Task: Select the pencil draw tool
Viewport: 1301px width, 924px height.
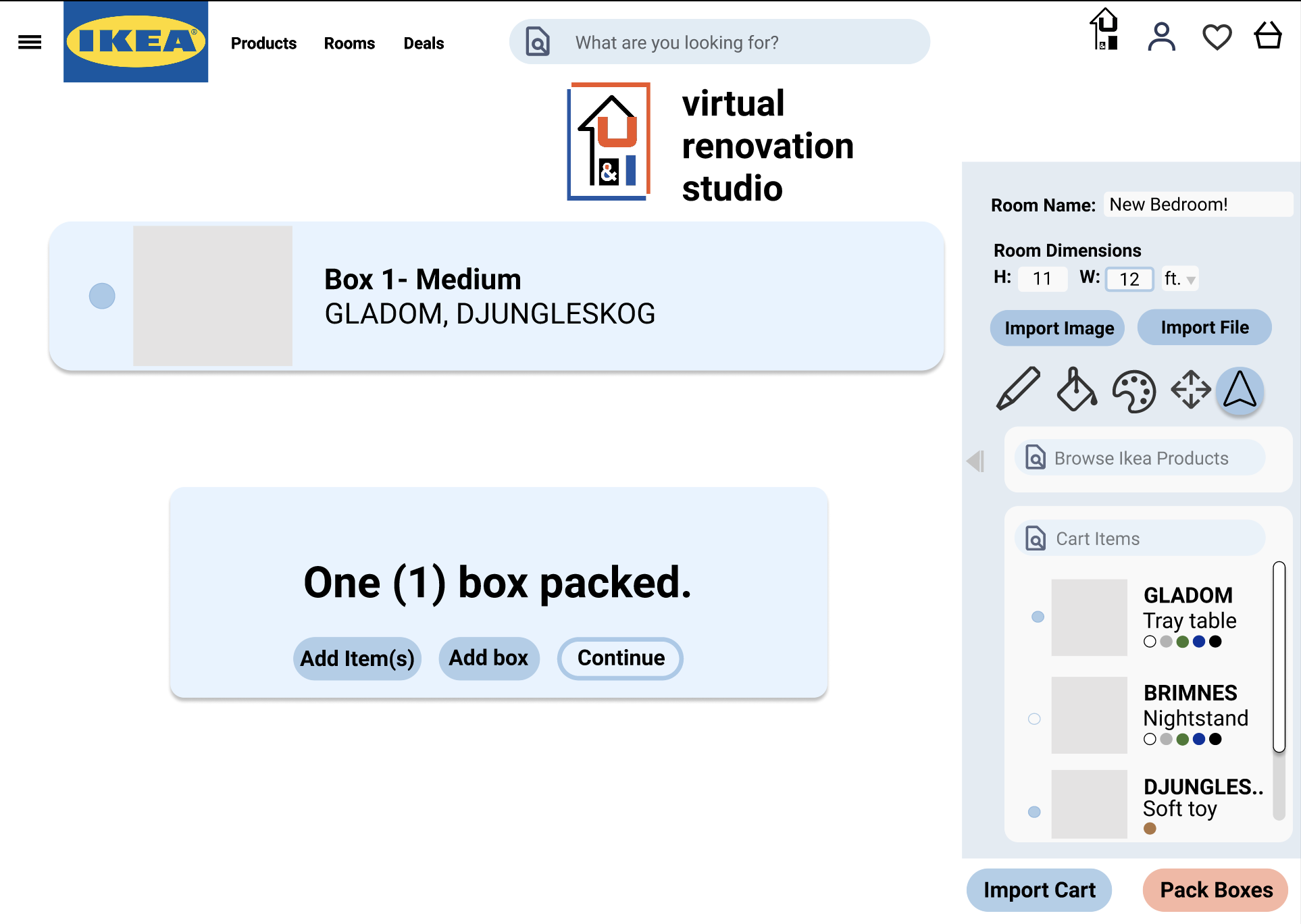Action: click(x=1018, y=388)
